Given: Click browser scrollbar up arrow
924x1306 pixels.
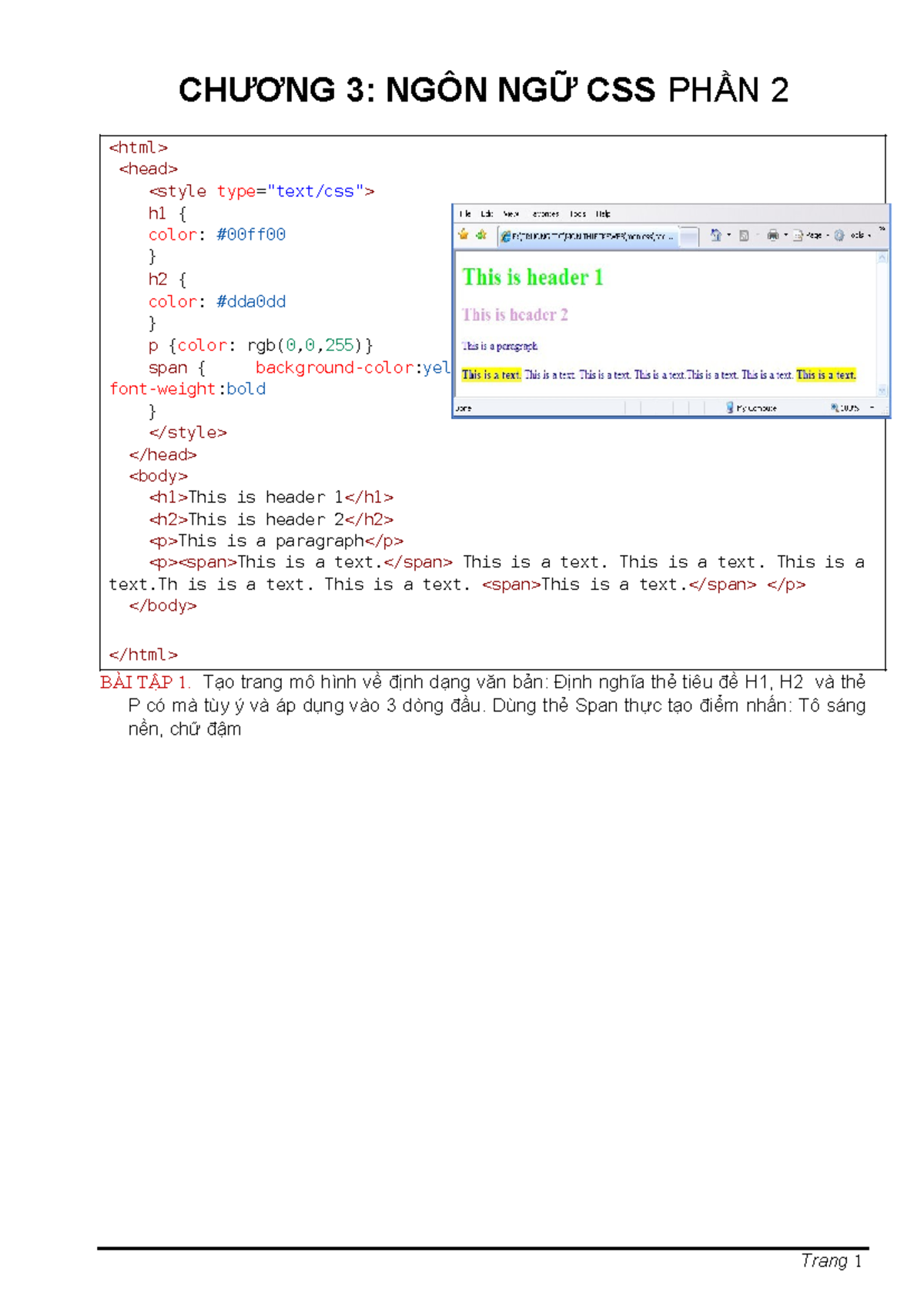Looking at the screenshot, I should pyautogui.click(x=882, y=259).
